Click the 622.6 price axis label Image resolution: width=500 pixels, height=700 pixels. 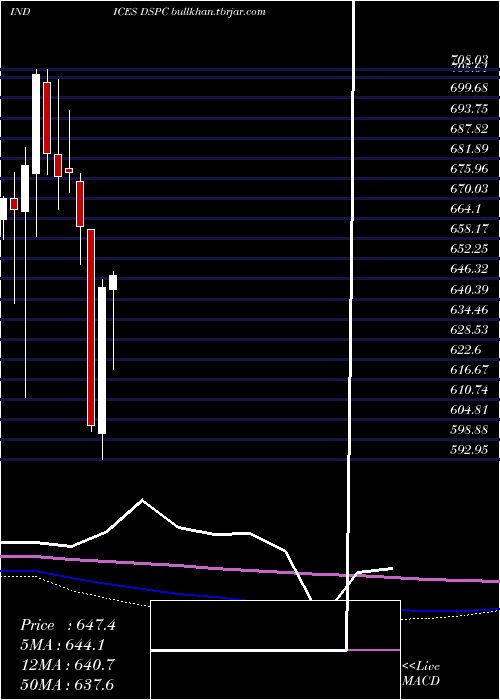pyautogui.click(x=465, y=350)
